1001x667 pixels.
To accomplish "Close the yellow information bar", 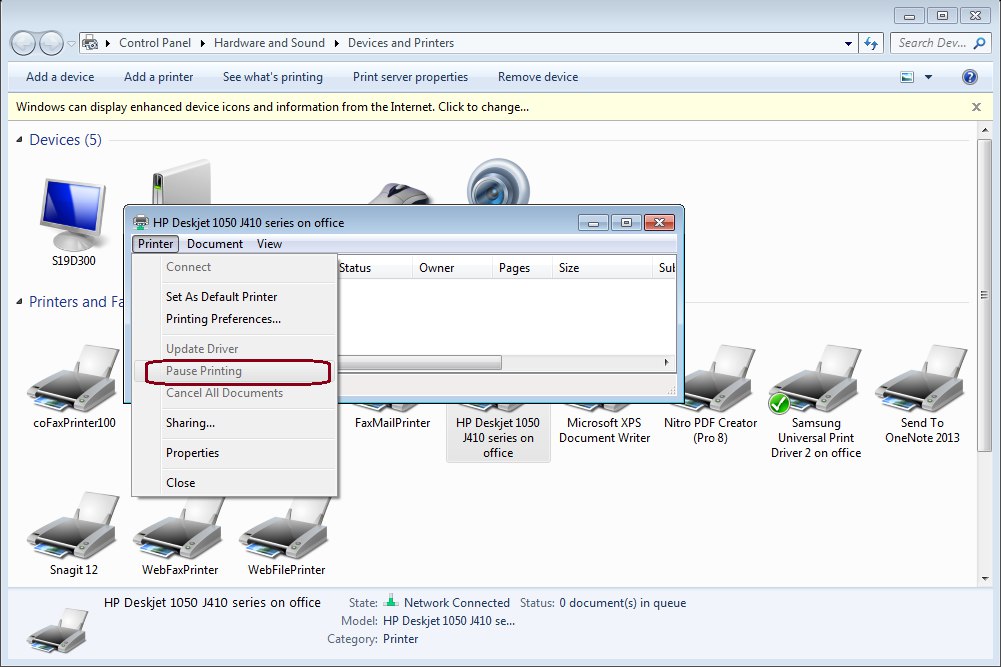I will point(976,107).
